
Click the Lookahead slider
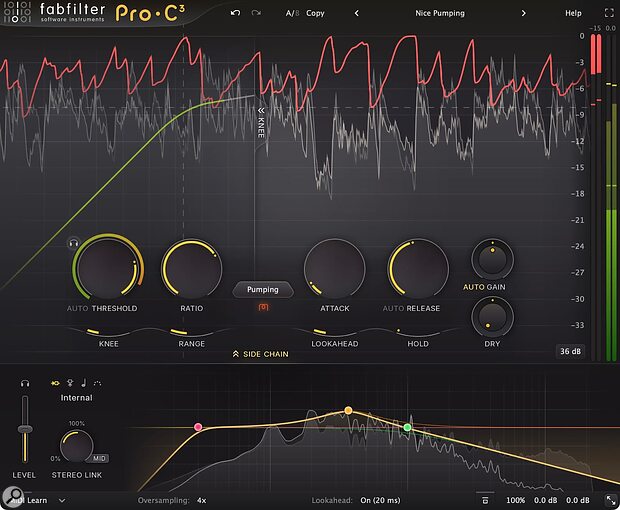(335, 332)
